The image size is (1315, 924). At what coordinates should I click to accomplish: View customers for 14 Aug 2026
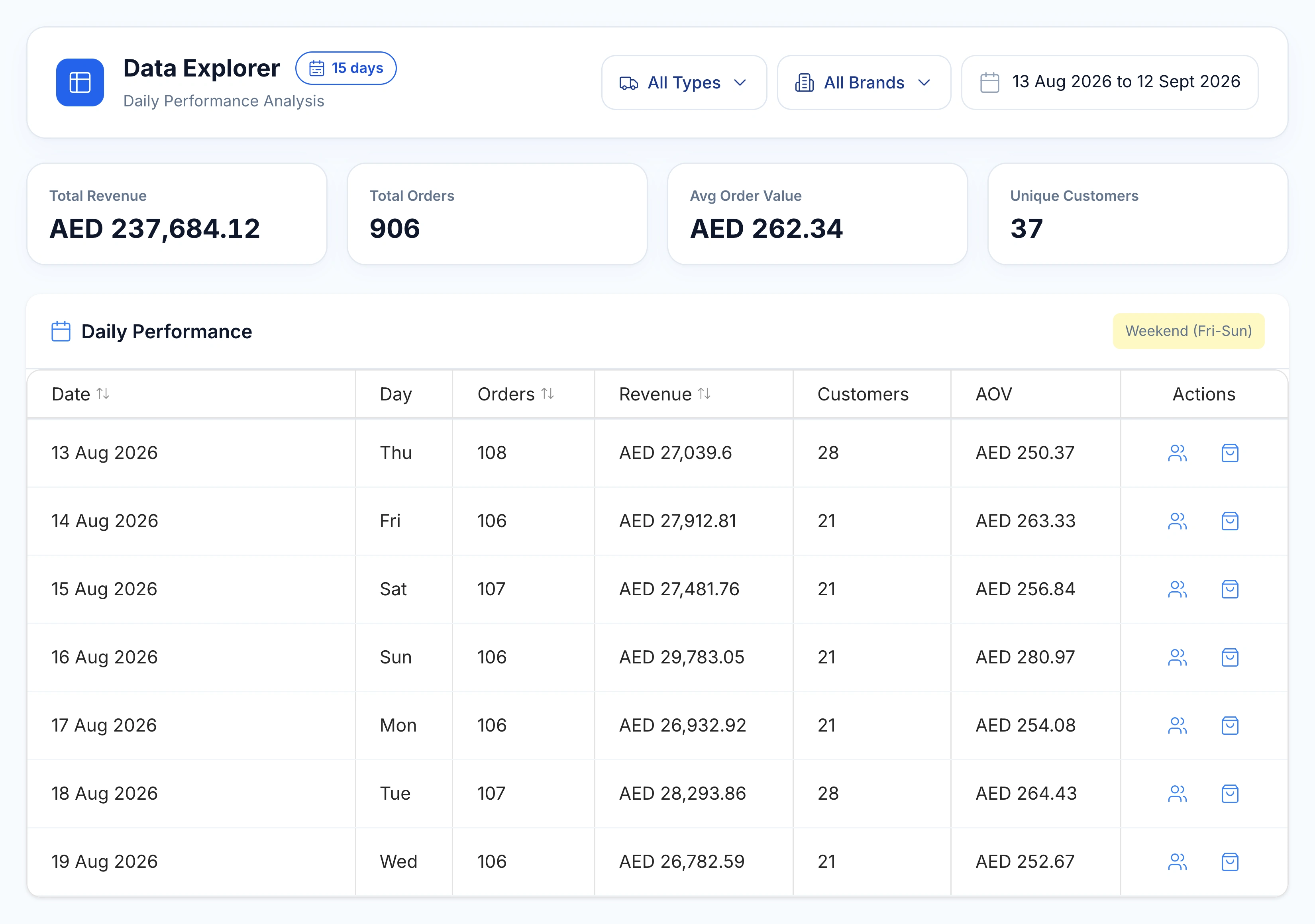coord(1178,521)
